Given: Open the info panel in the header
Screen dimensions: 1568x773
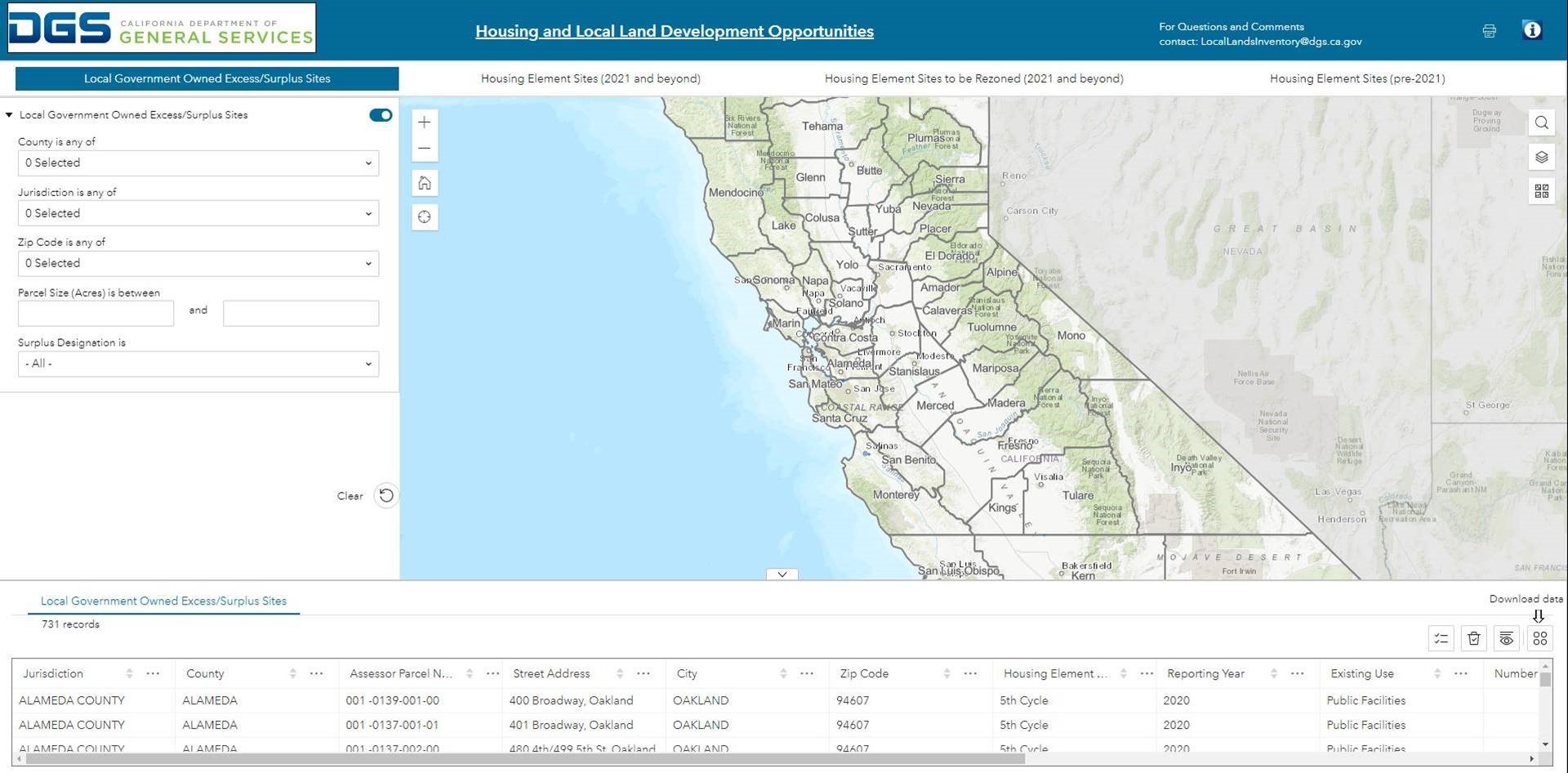Looking at the screenshot, I should point(1532,30).
